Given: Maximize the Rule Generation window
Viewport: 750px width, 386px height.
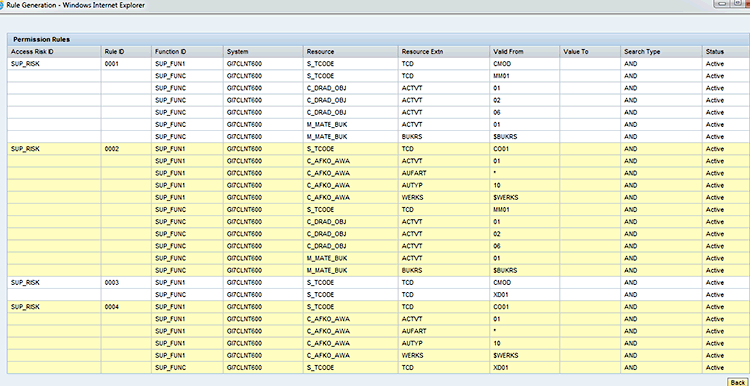Looking at the screenshot, I should [x=737, y=3].
